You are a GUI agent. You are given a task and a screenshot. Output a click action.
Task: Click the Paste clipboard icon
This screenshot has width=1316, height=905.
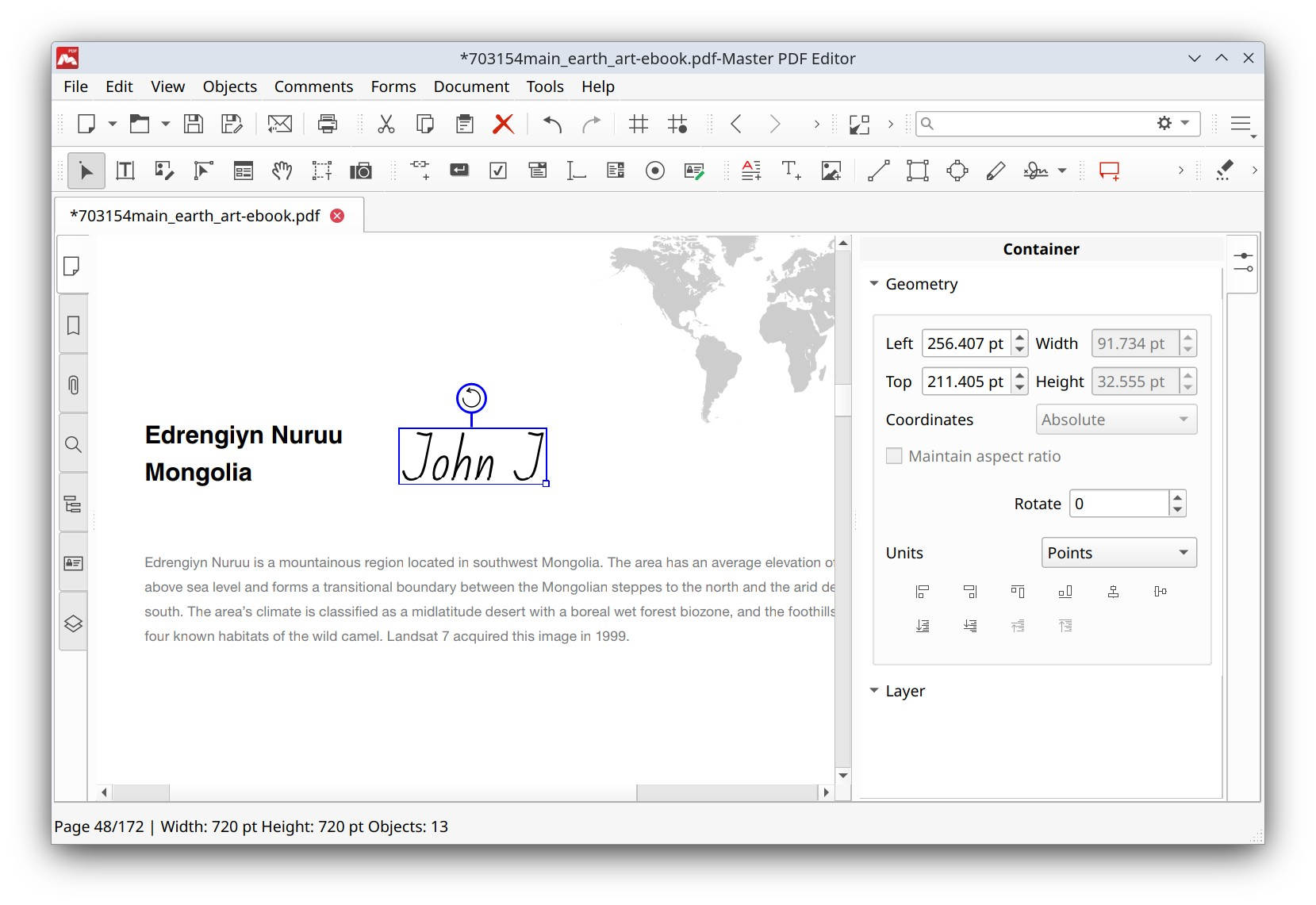tap(465, 124)
